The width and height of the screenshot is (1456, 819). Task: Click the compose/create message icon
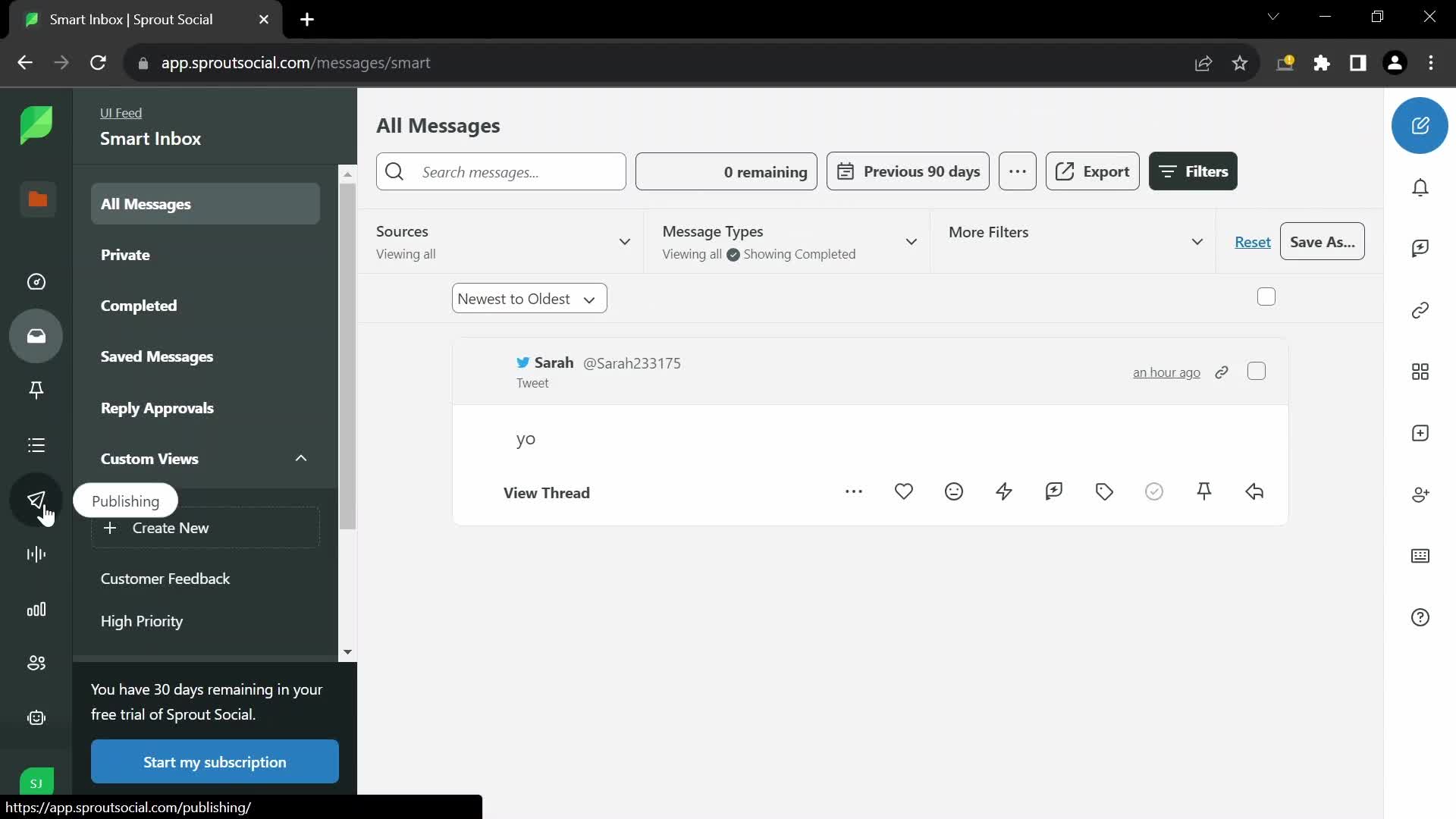coord(1420,124)
